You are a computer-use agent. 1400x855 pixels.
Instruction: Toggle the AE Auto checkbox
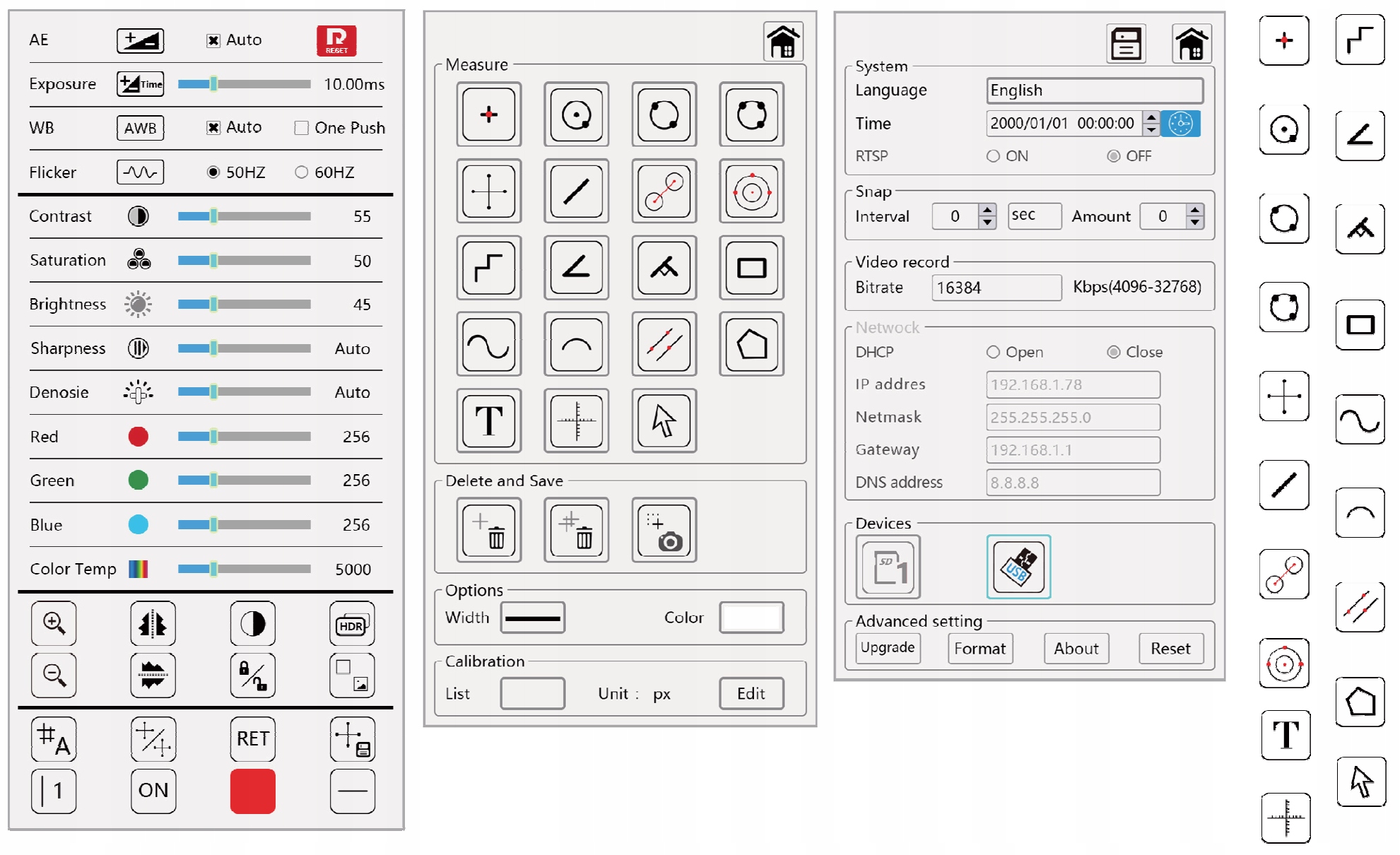point(213,40)
